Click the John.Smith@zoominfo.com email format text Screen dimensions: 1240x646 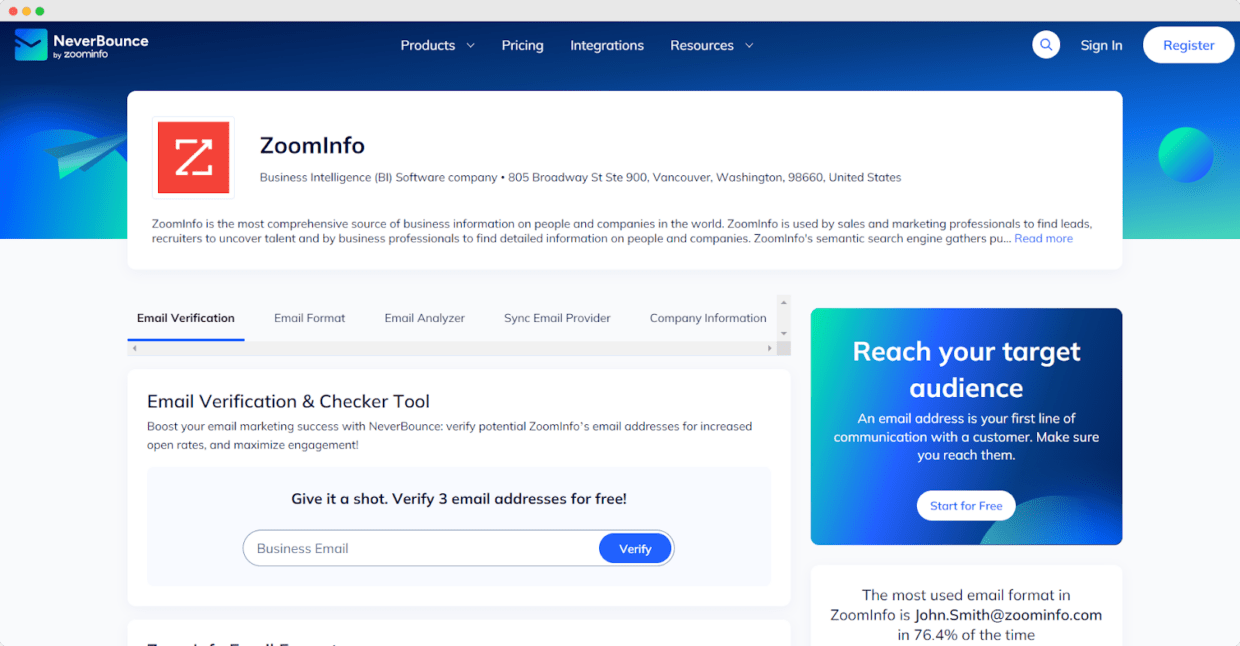[x=1008, y=615]
